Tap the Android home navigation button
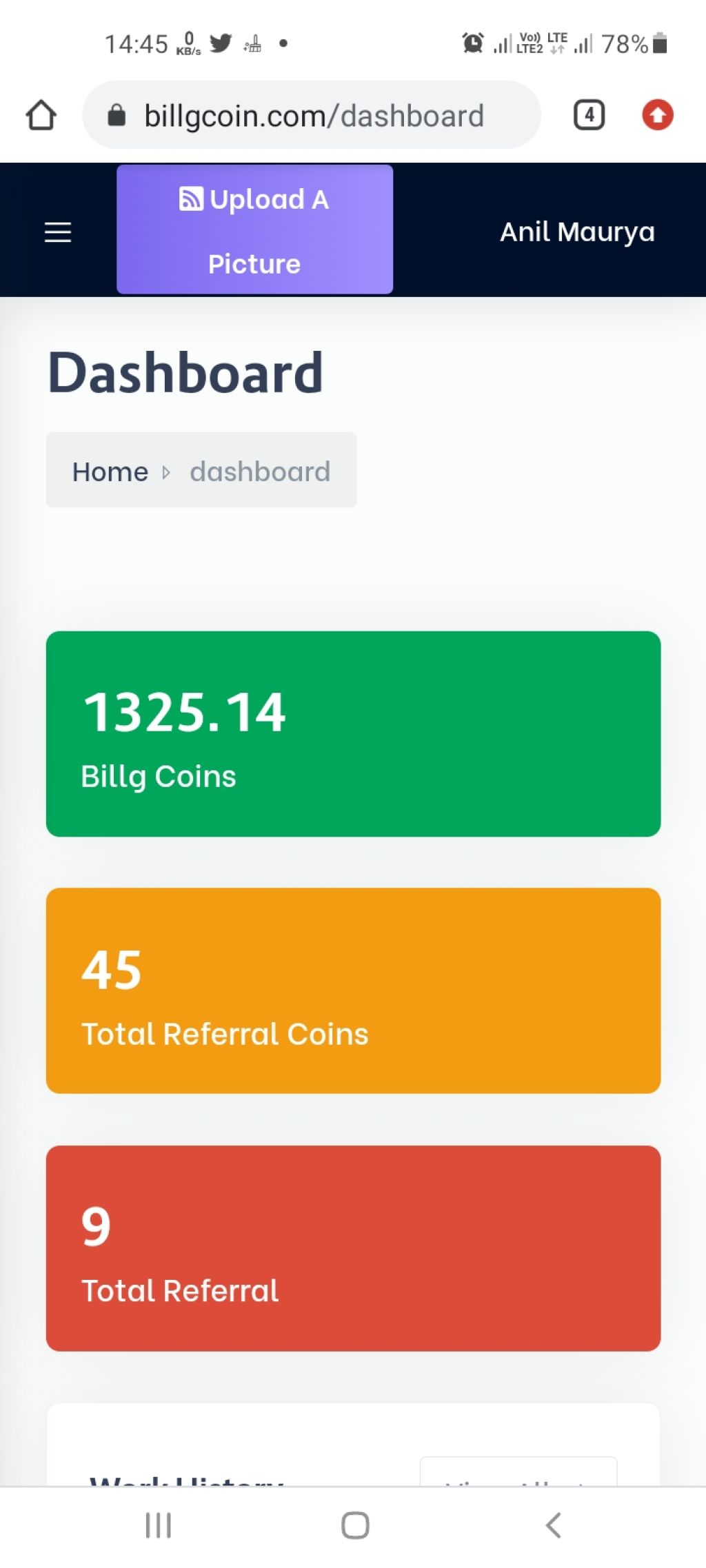This screenshot has height=1568, width=706. click(355, 1525)
